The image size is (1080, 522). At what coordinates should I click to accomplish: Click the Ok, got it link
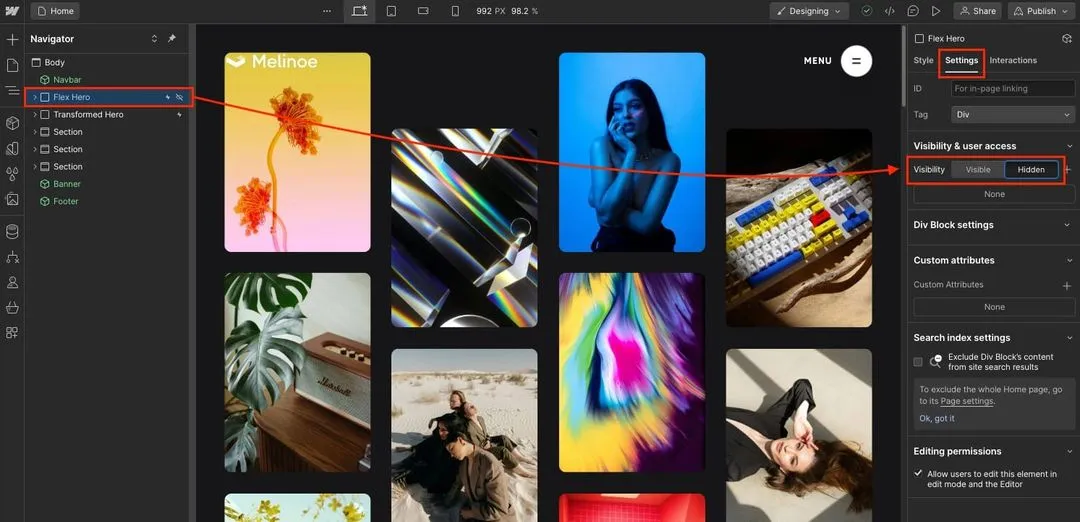click(x=937, y=419)
